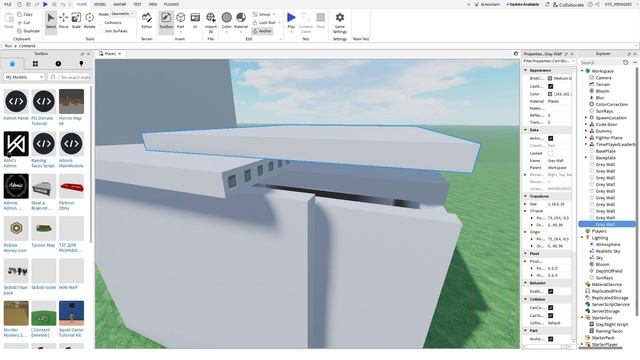Open Import 3D
This screenshot has height=360, width=640.
pyautogui.click(x=211, y=22)
